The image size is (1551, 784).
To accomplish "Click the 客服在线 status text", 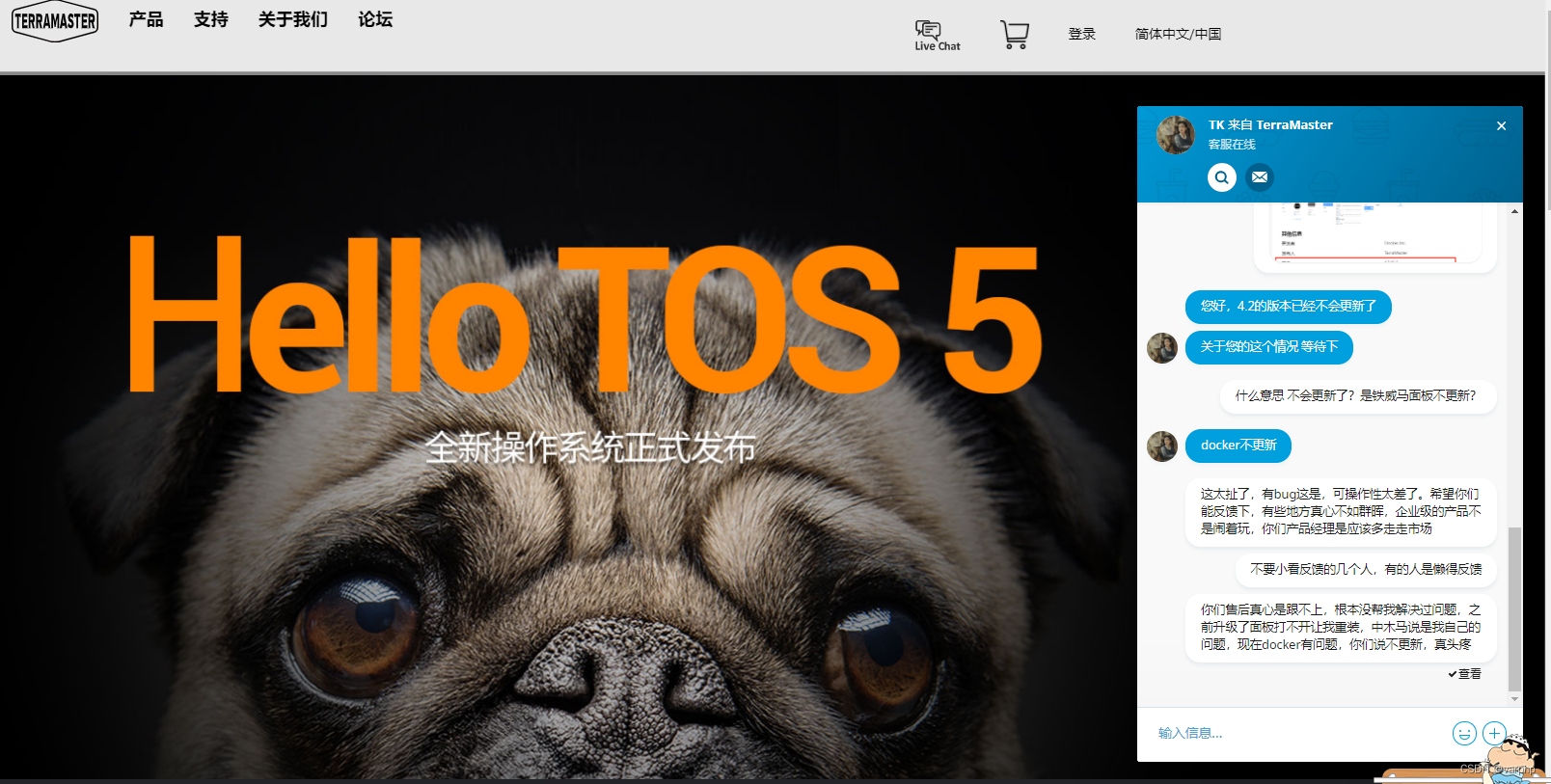I will [x=1232, y=145].
